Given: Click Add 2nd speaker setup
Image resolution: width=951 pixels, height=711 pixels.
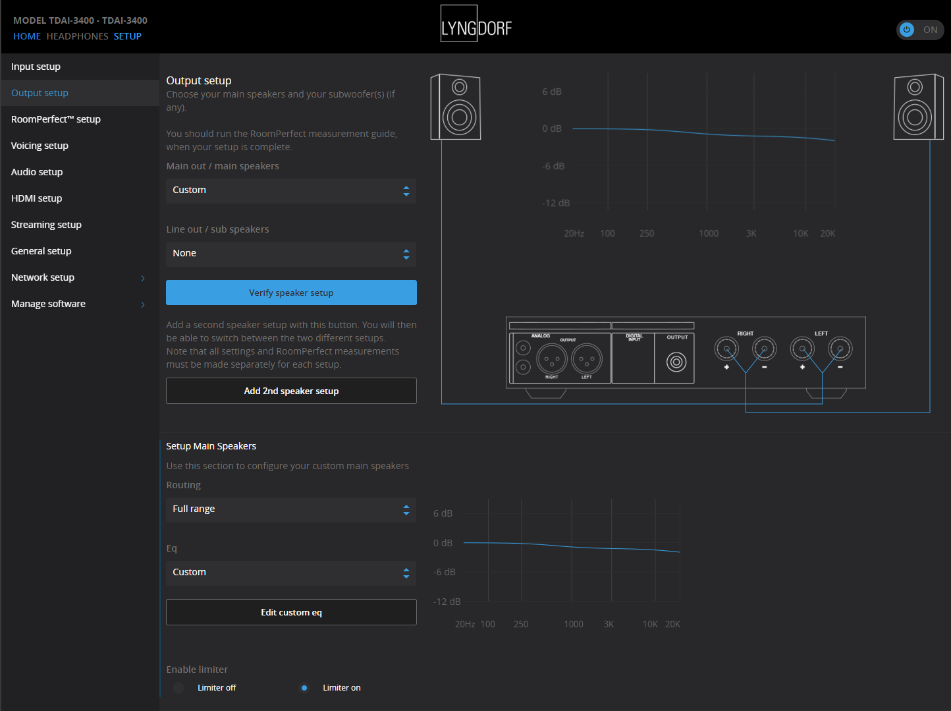Looking at the screenshot, I should tap(291, 390).
